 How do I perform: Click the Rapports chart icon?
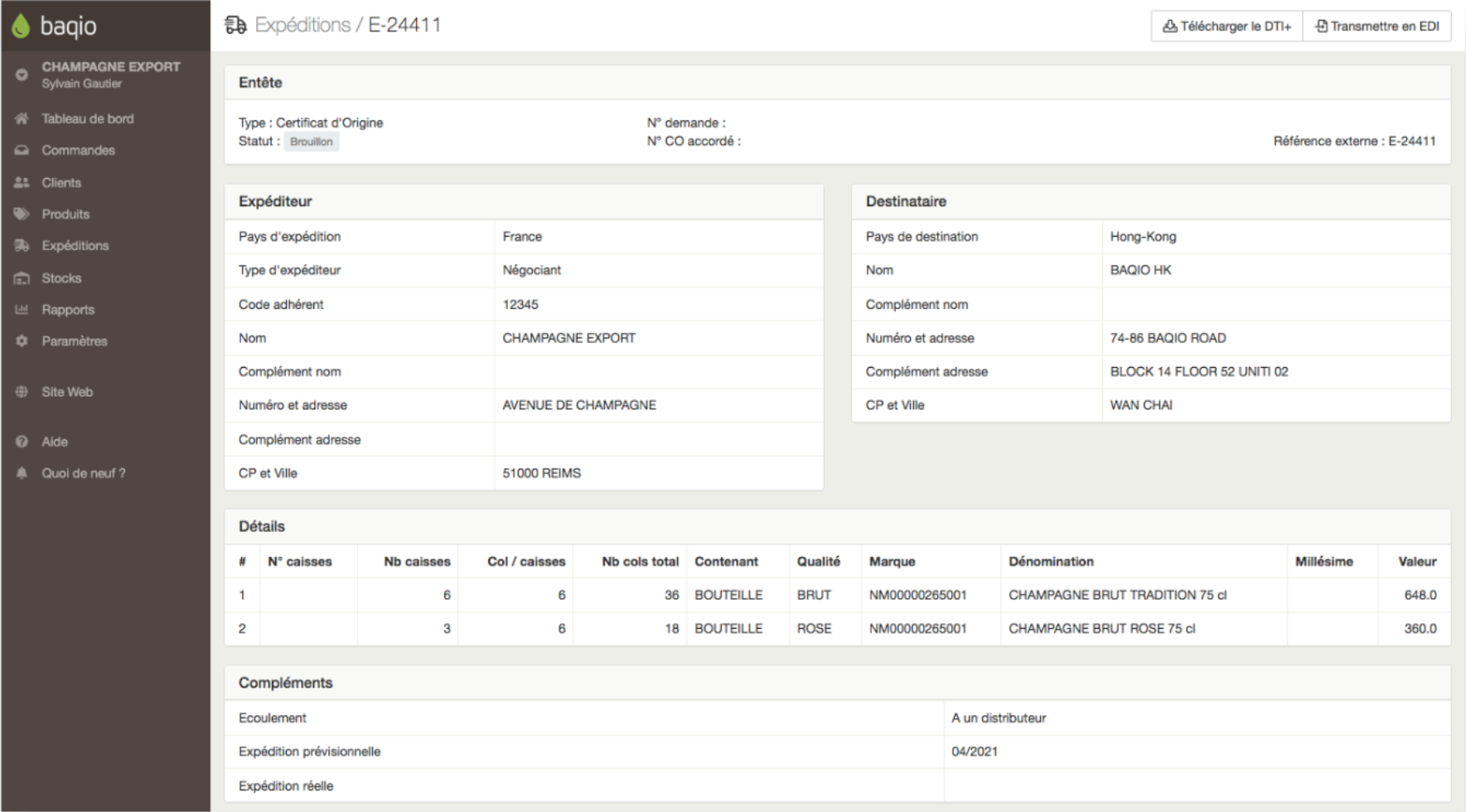click(22, 309)
